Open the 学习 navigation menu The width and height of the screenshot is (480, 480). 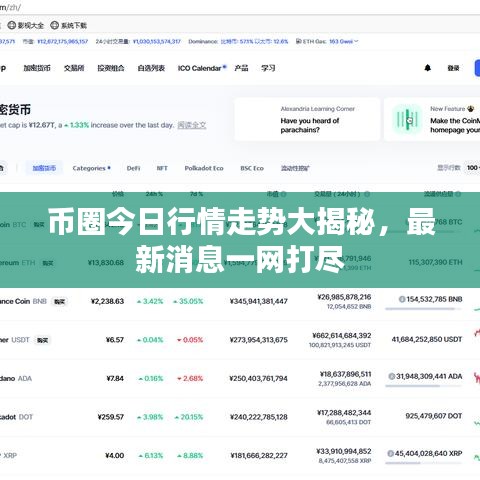(268, 68)
